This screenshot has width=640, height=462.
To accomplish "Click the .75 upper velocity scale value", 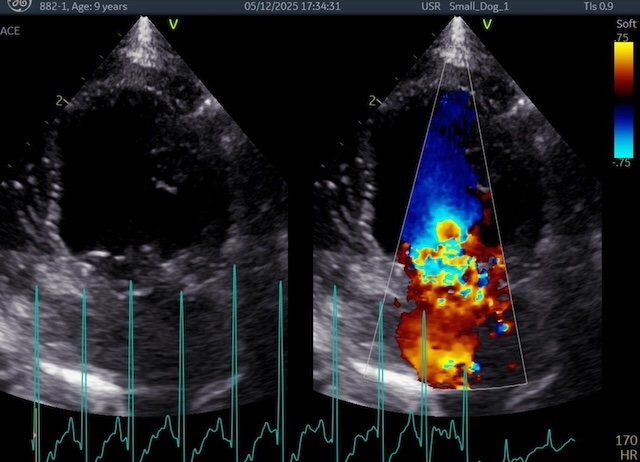I will click(x=622, y=36).
